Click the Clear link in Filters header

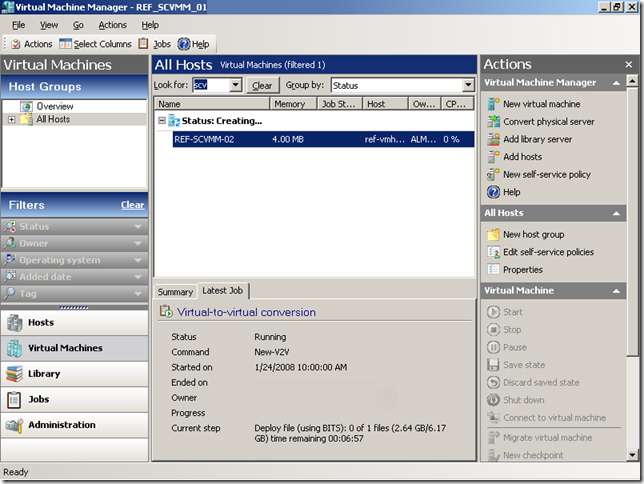[x=132, y=205]
